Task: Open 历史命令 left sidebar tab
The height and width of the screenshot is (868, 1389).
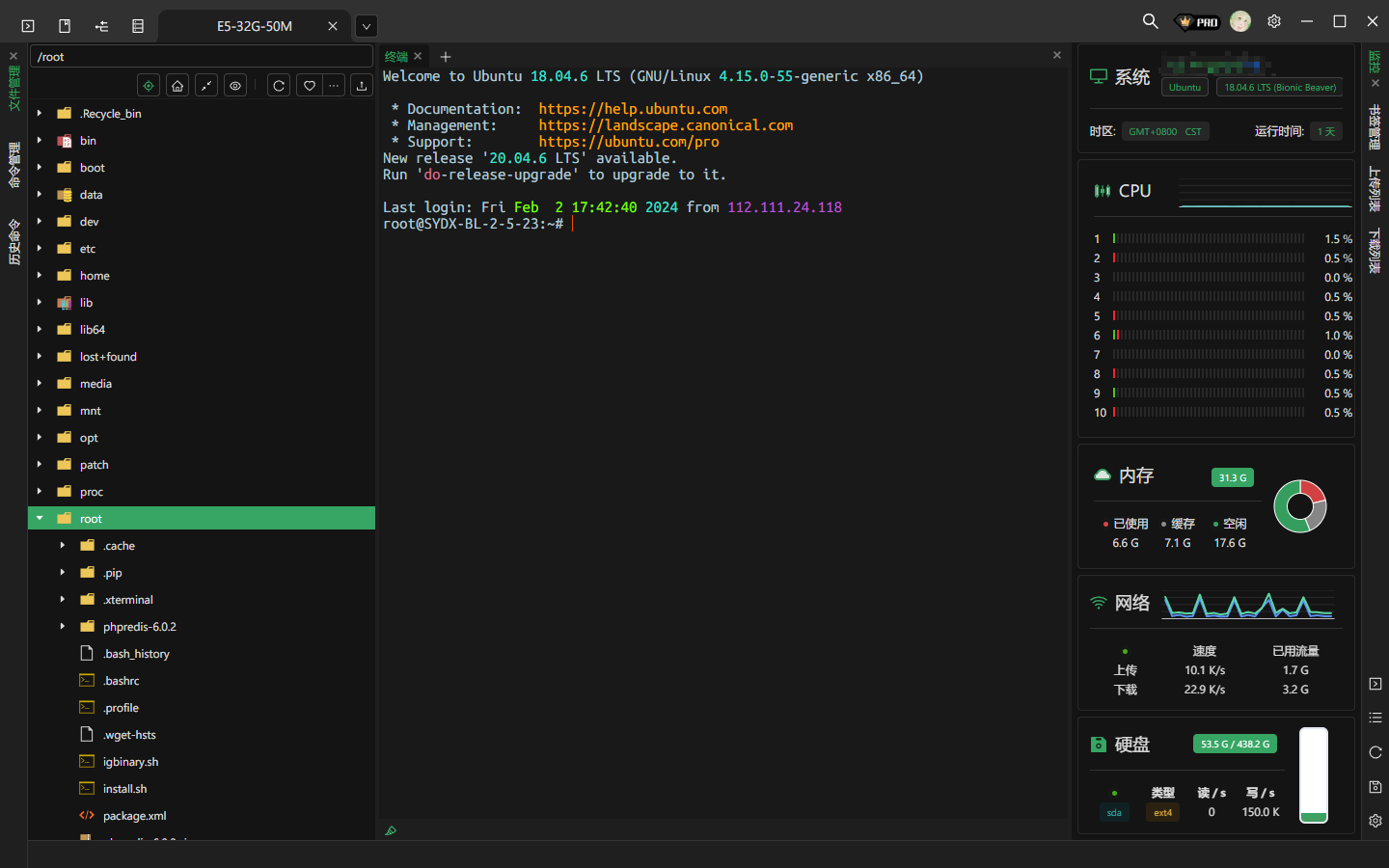Action: (14, 242)
